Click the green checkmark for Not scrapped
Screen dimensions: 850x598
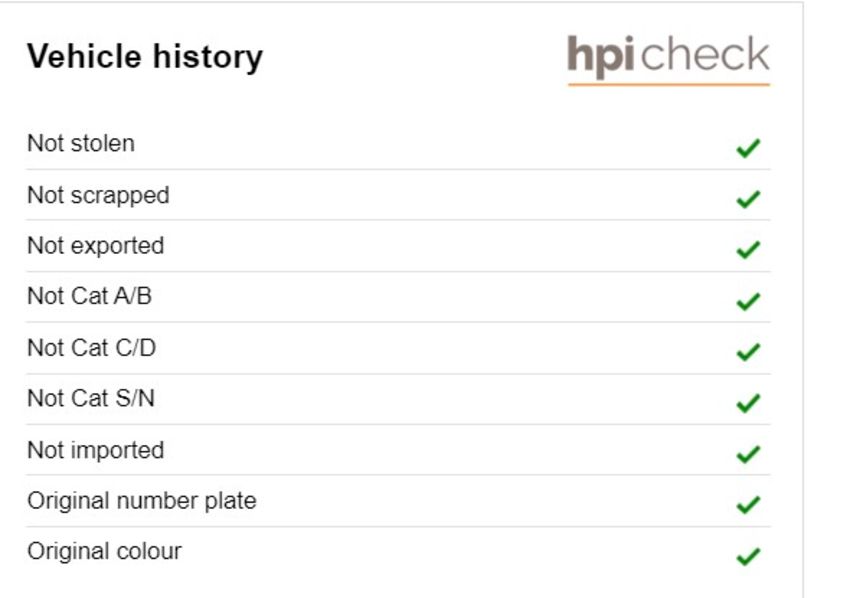click(748, 199)
